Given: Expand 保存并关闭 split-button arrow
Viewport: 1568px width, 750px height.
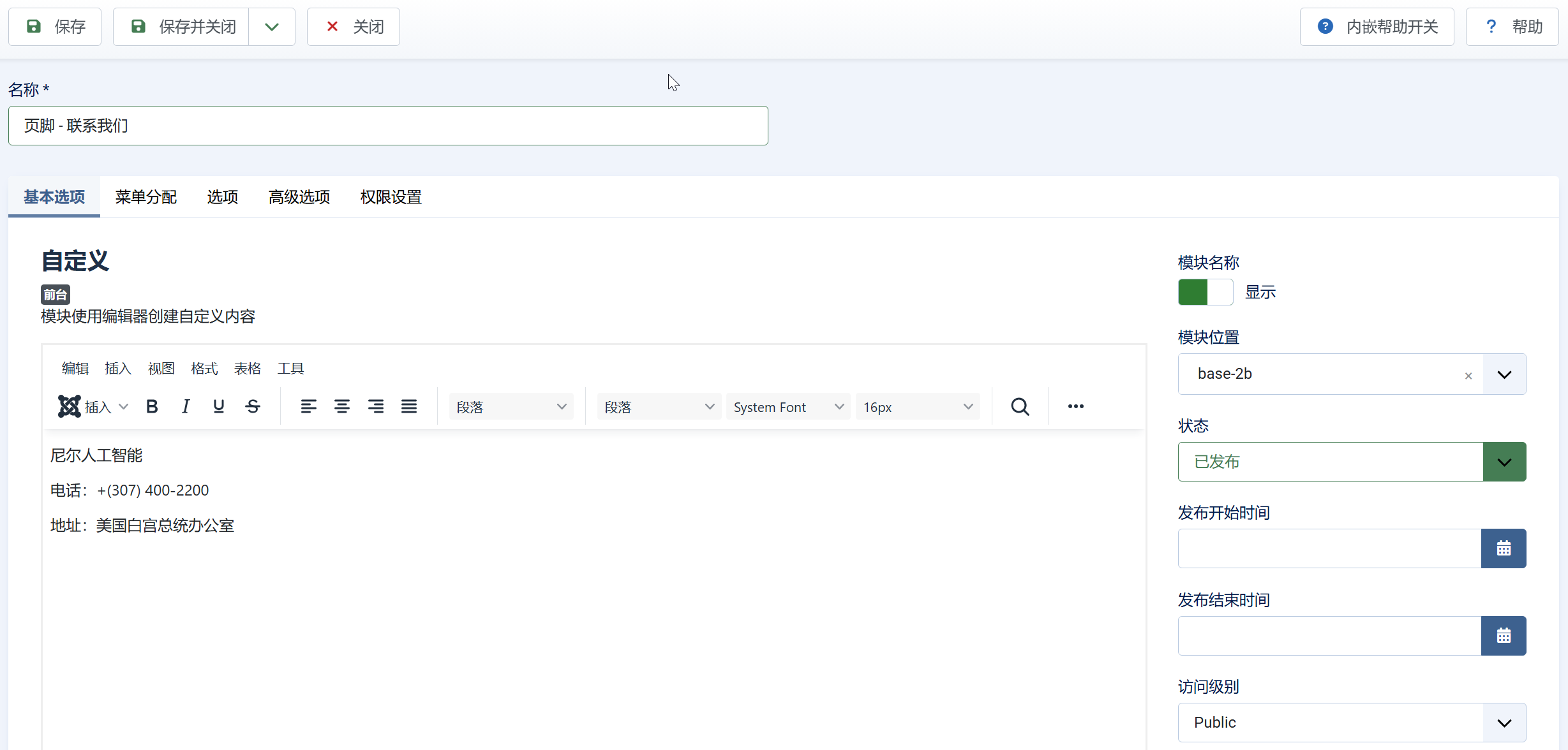Looking at the screenshot, I should coord(272,27).
